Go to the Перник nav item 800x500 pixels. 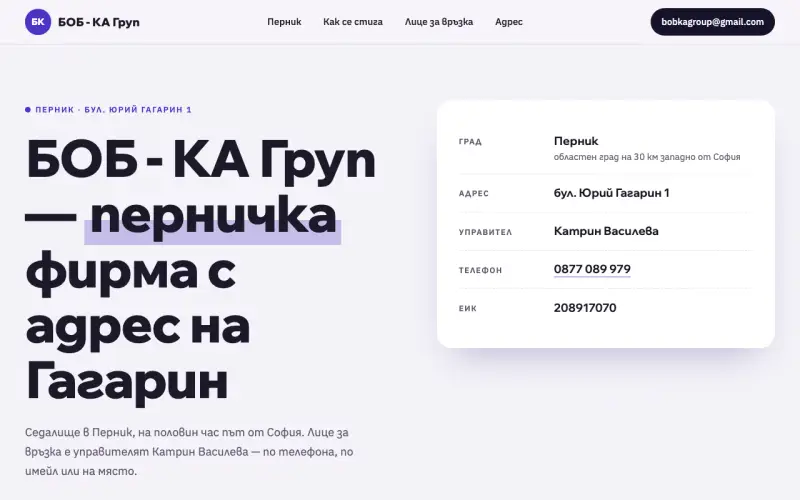pos(284,22)
